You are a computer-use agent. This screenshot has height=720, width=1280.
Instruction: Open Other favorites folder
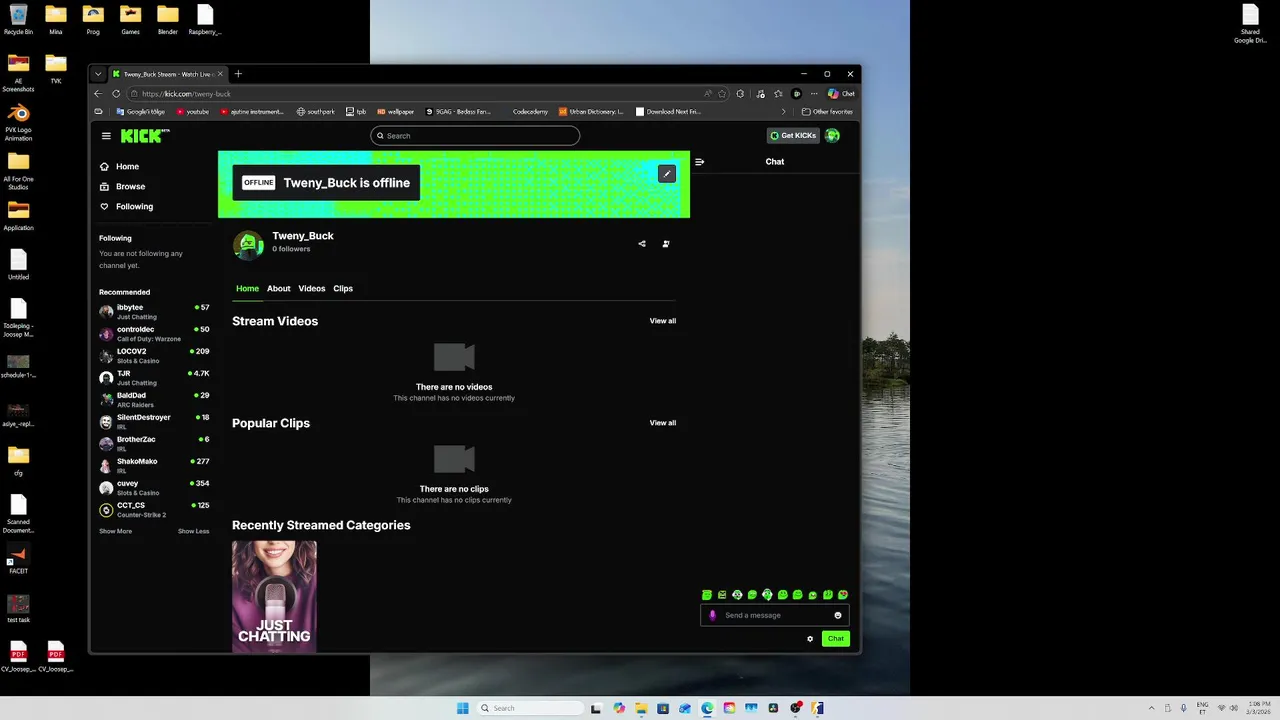tap(827, 112)
